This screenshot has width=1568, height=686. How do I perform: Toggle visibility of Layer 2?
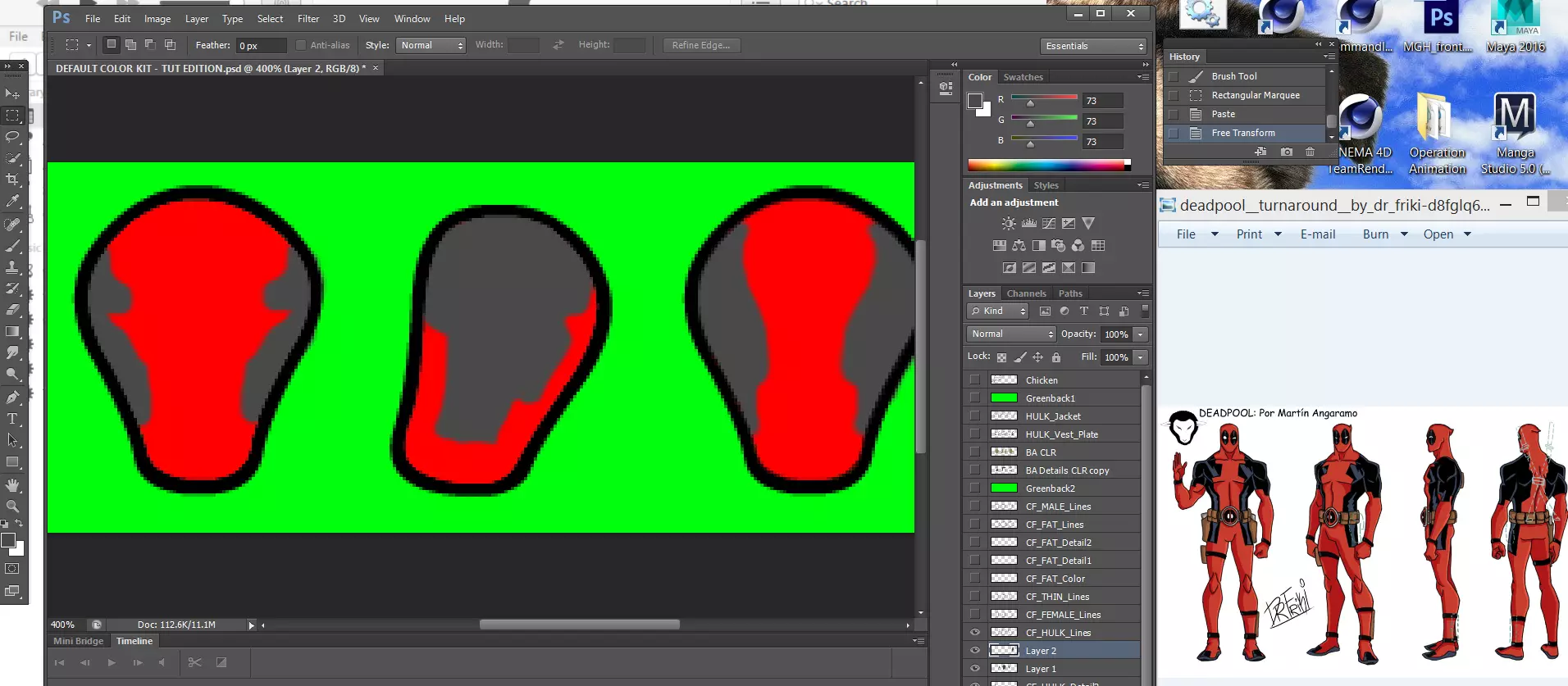pos(975,651)
